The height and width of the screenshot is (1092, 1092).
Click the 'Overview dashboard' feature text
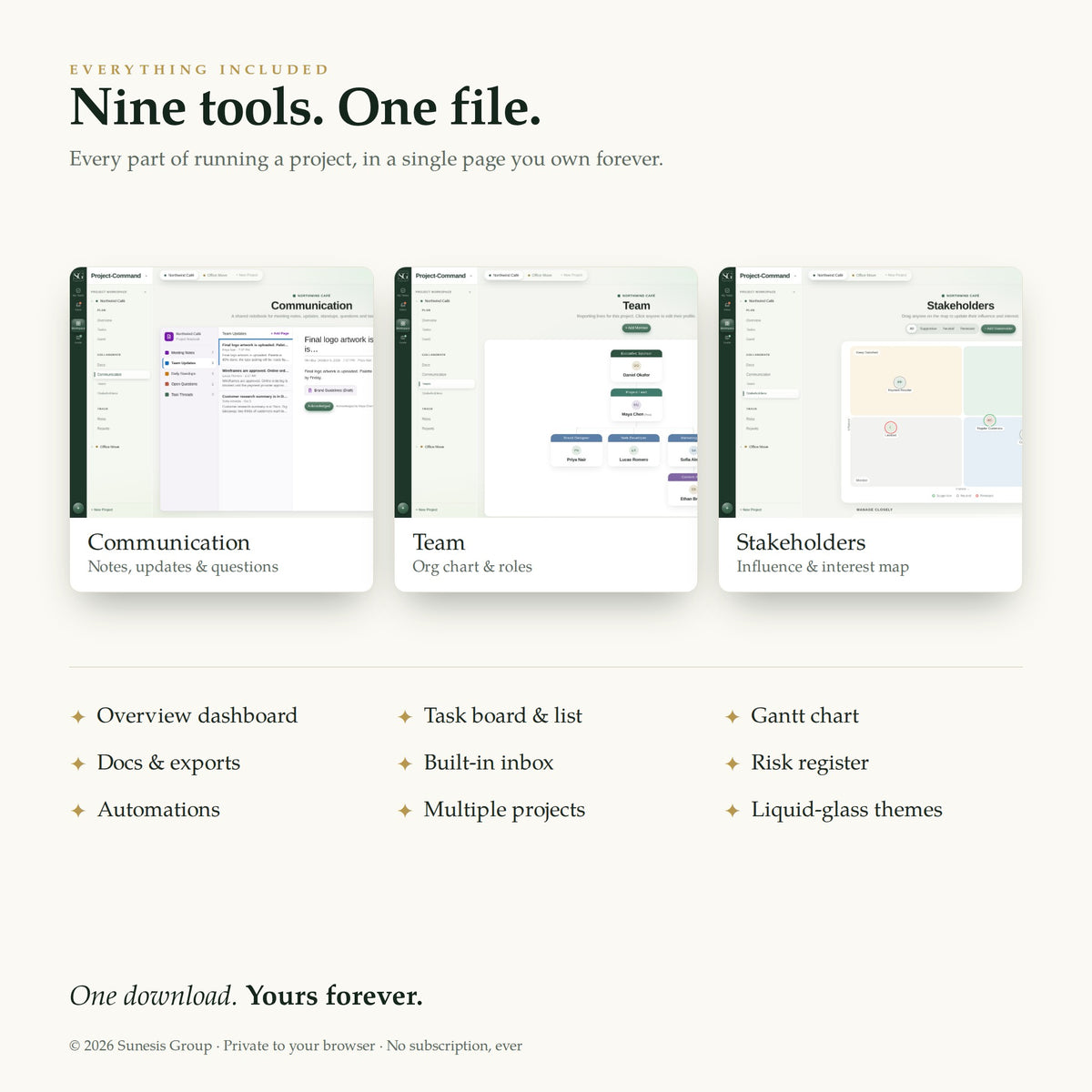coord(197,716)
